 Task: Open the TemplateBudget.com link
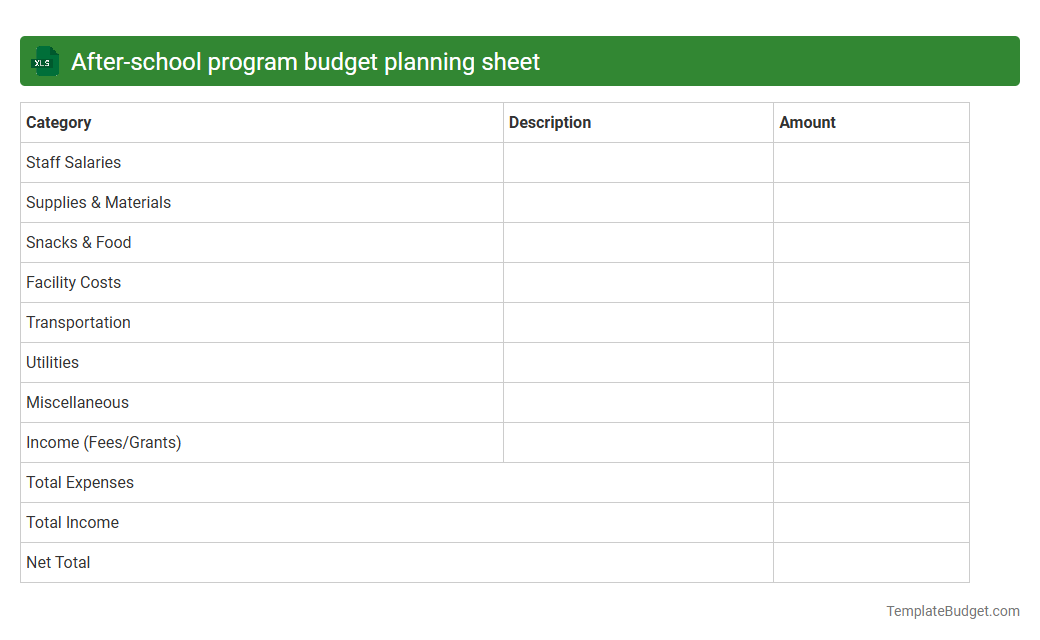pyautogui.click(x=952, y=609)
